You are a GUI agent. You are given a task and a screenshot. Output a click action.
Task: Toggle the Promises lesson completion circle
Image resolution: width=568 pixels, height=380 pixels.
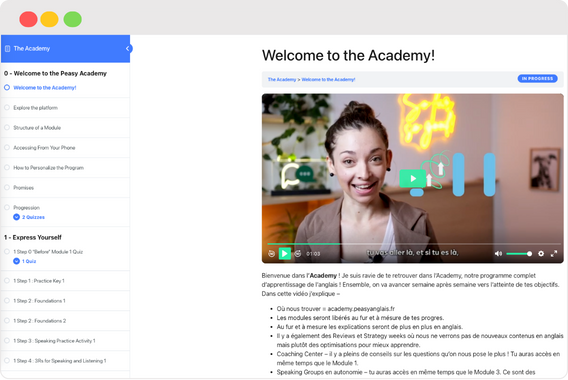(x=7, y=187)
